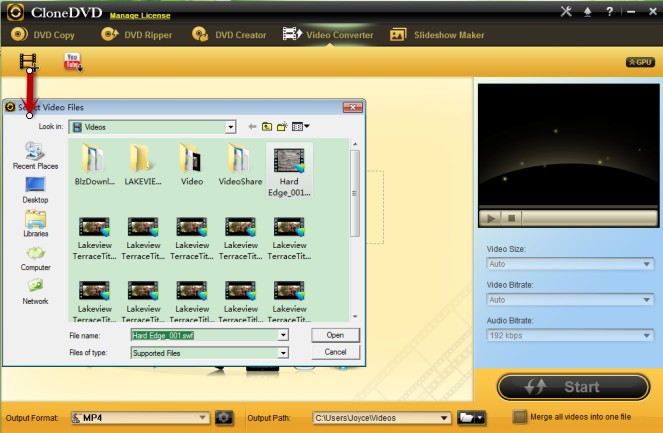Viewport: 663px width, 433px height.
Task: Select the BlzDownl... folder
Action: tap(94, 165)
